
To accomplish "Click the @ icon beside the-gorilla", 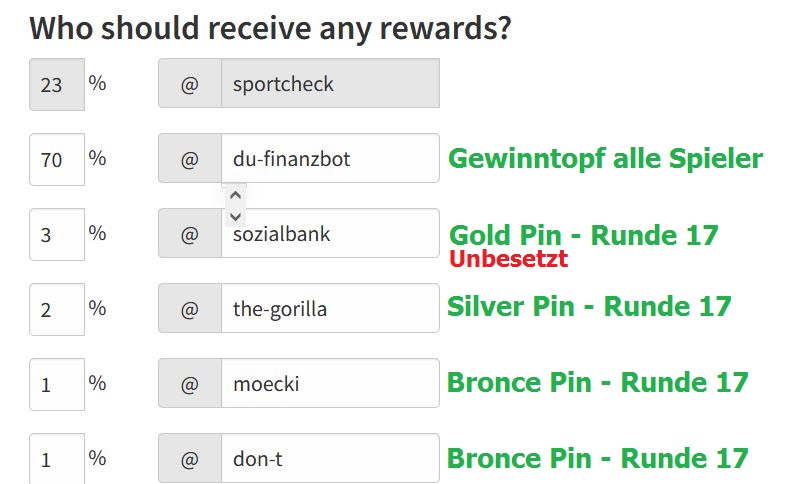I will click(190, 308).
